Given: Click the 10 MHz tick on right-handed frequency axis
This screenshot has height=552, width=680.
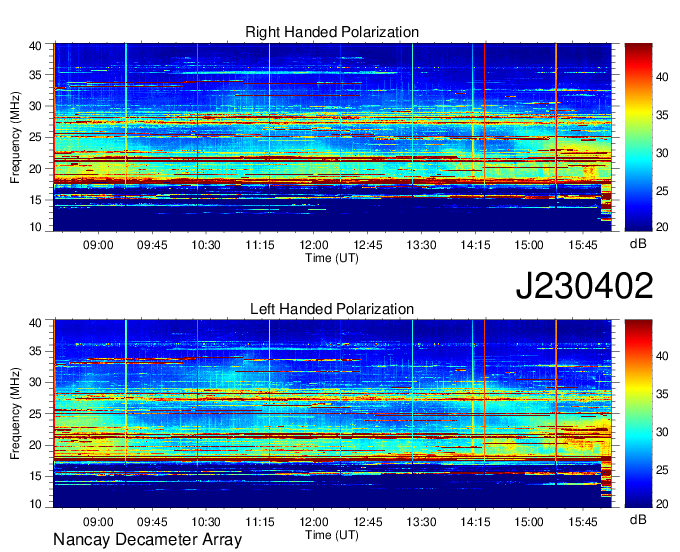Looking at the screenshot, I should coord(35,227).
